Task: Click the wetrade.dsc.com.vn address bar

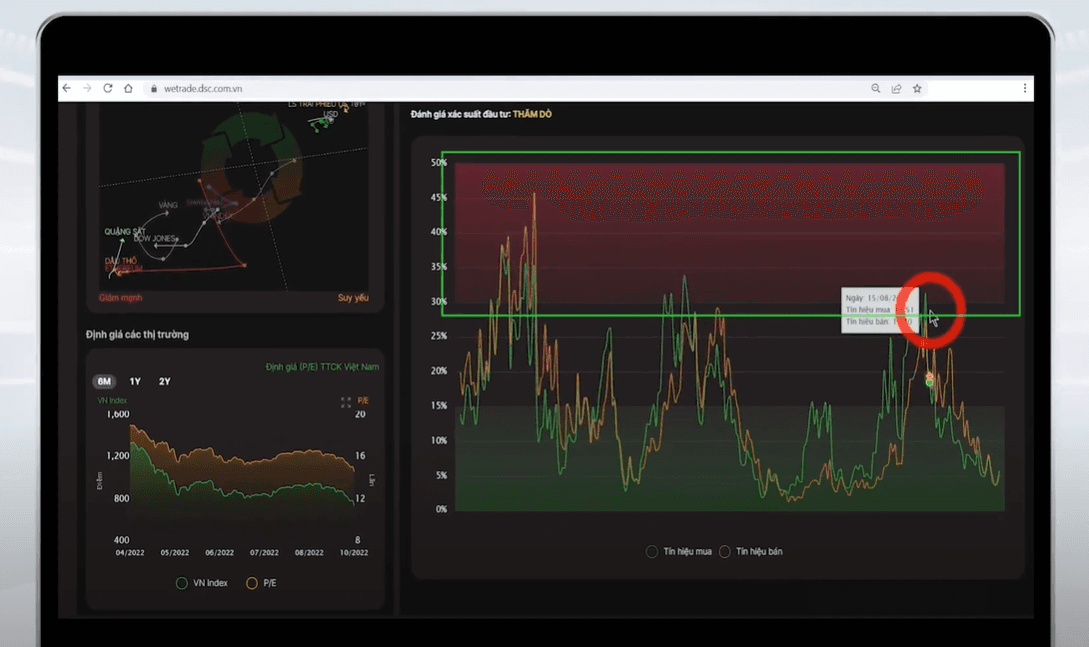Action: [x=203, y=88]
